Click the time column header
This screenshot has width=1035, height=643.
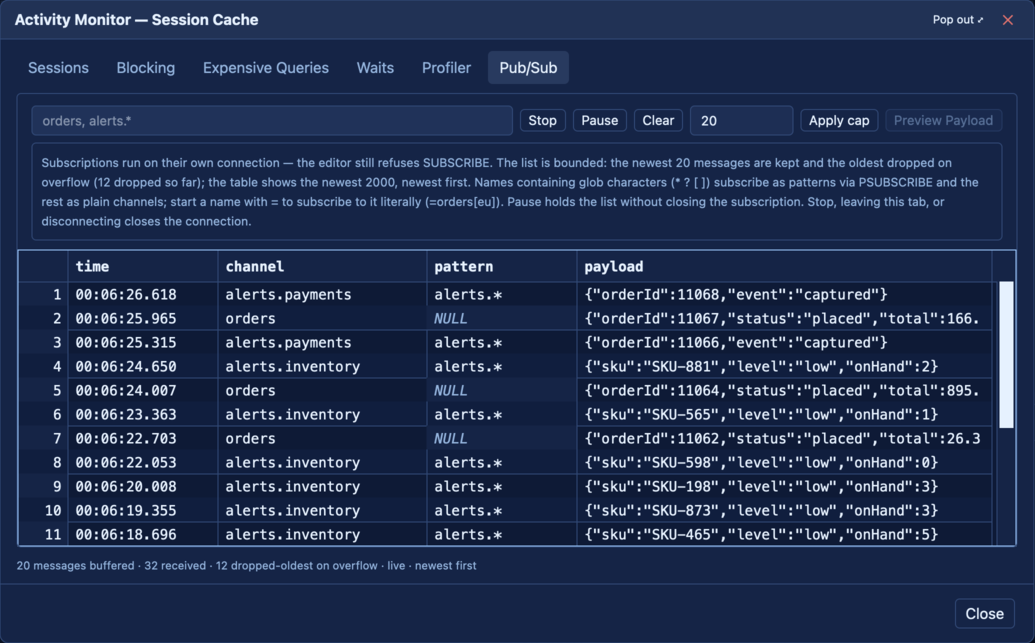(143, 267)
